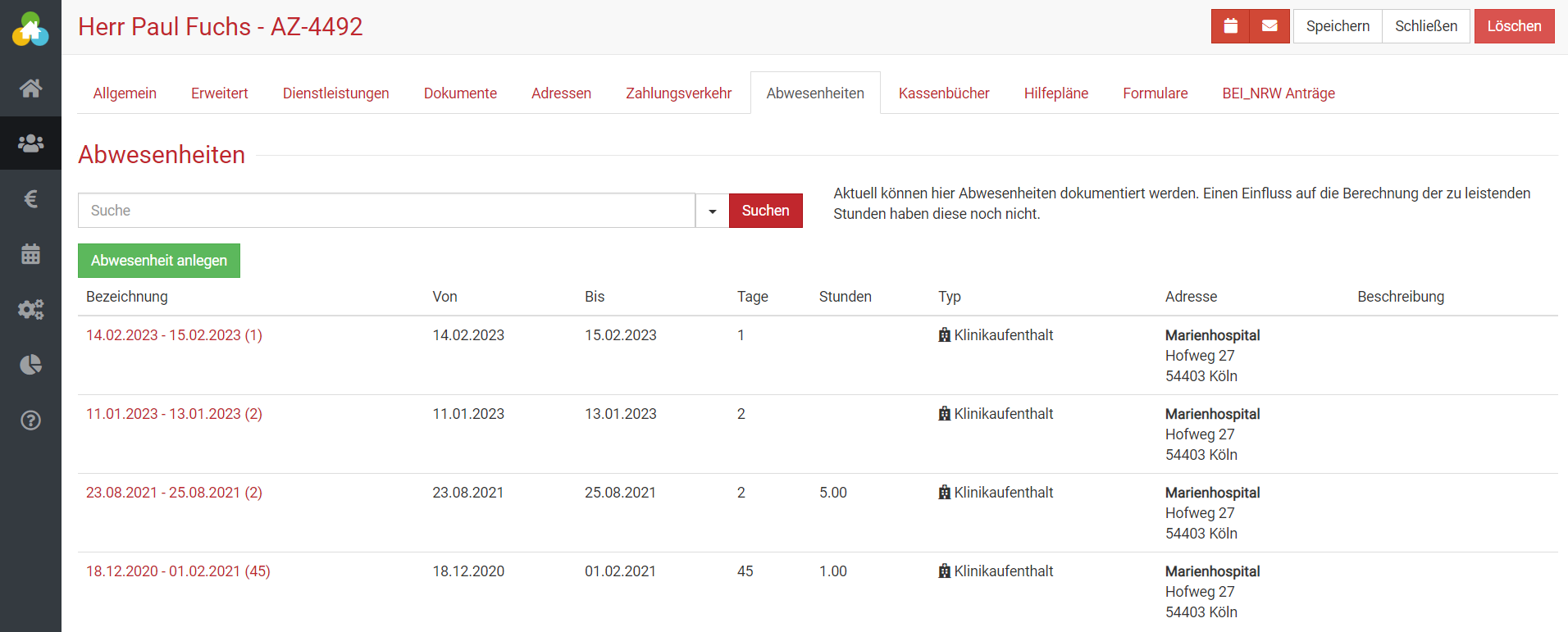Click the Von column header

click(444, 297)
